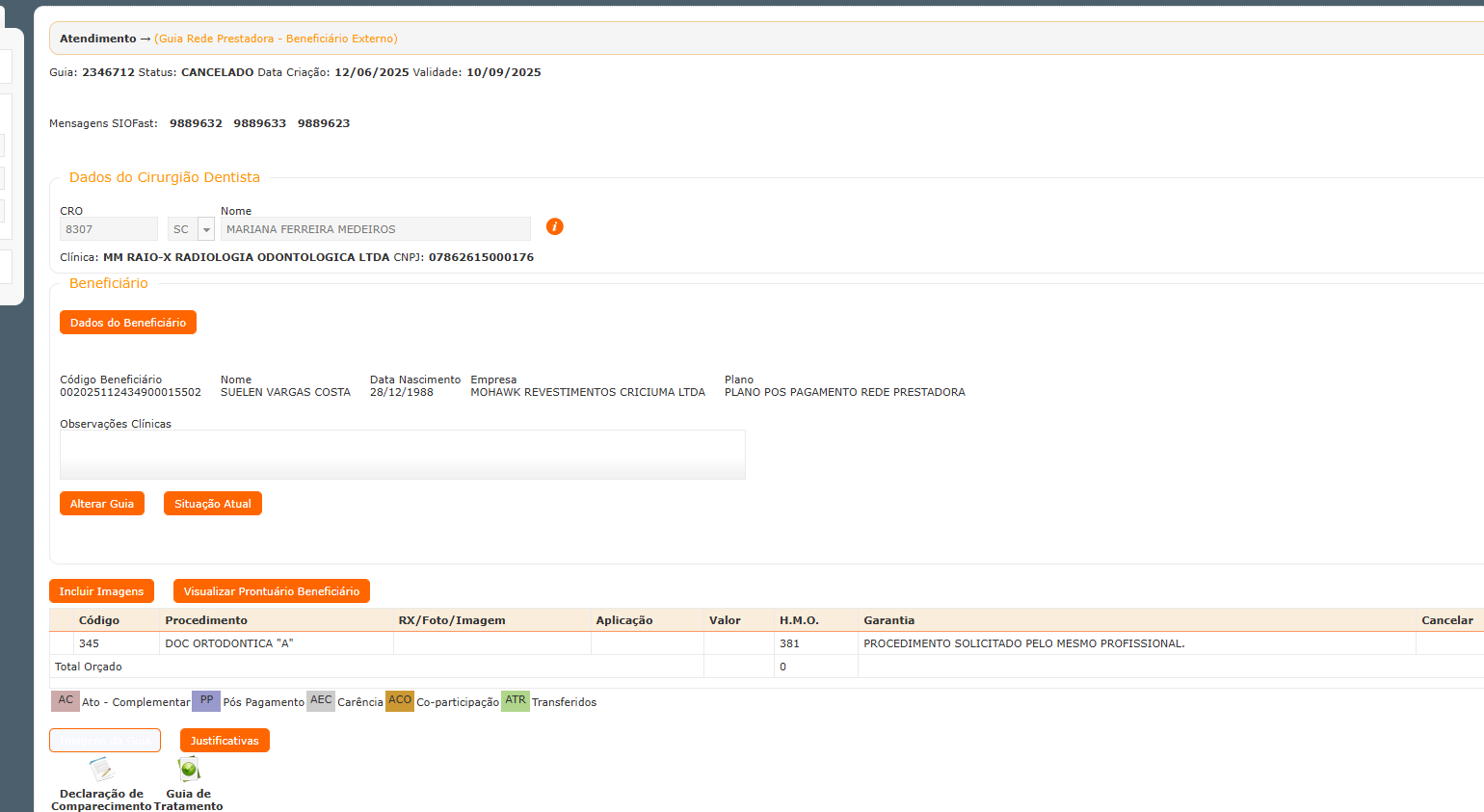
Task: Click inside the Observações Clínicas text area
Action: pos(402,455)
